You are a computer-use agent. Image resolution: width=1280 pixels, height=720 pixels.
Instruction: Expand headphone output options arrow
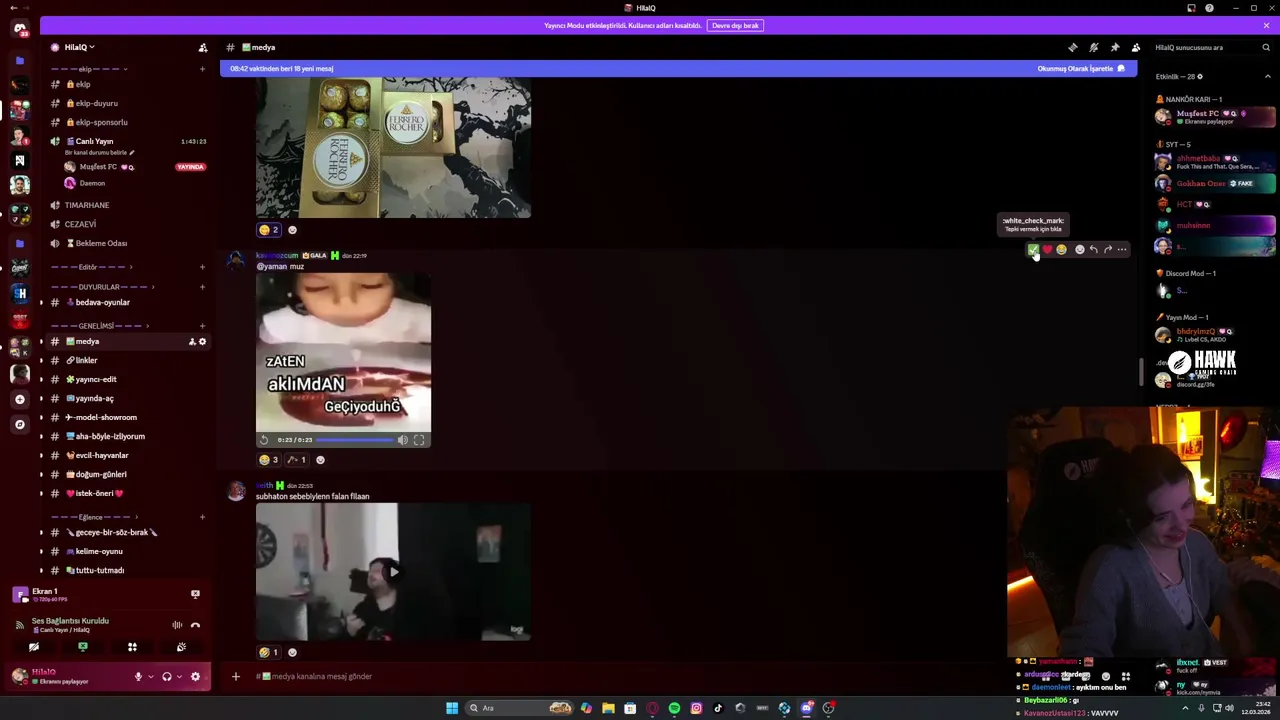point(179,676)
